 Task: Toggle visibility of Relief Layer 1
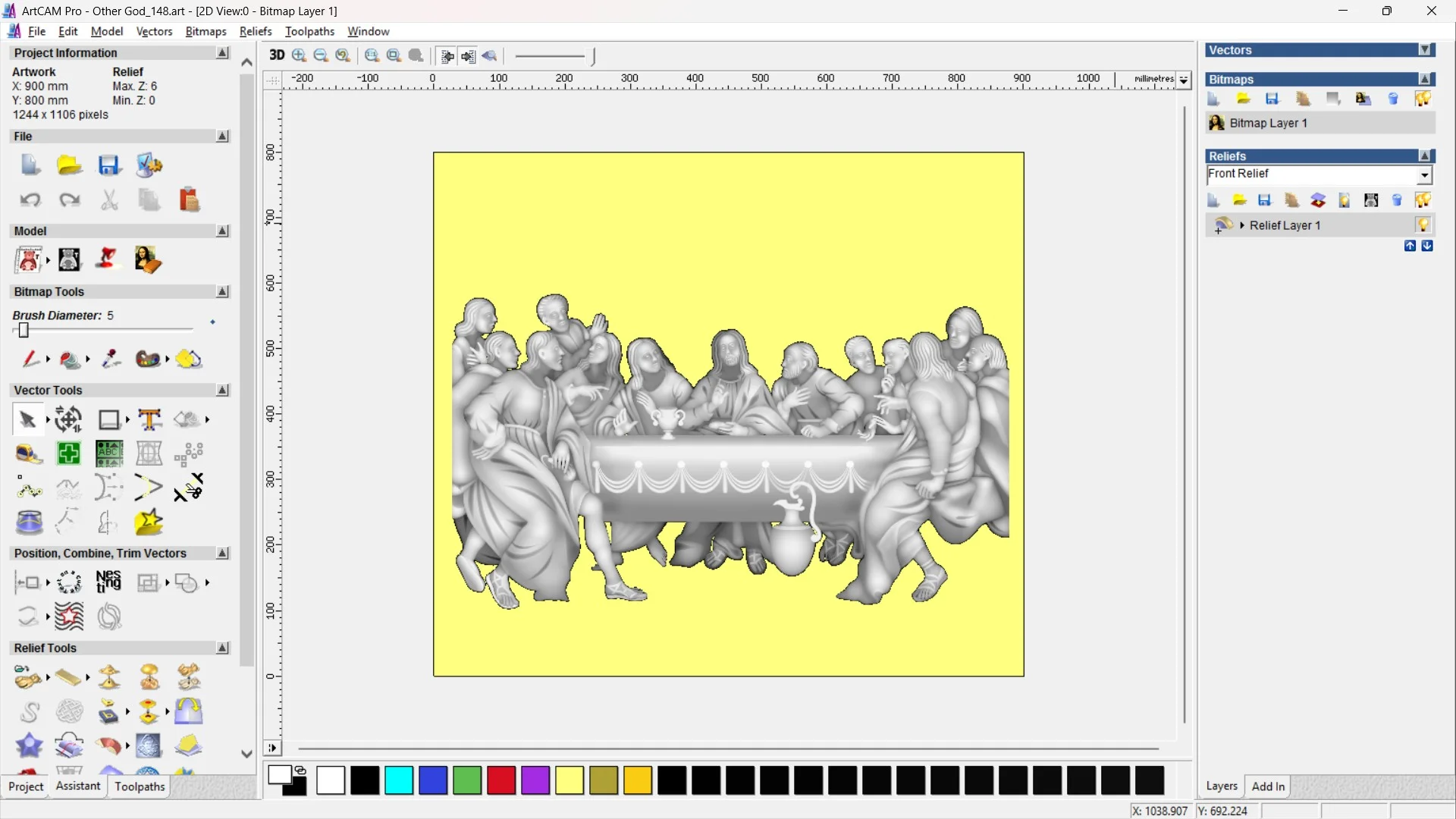click(1424, 225)
